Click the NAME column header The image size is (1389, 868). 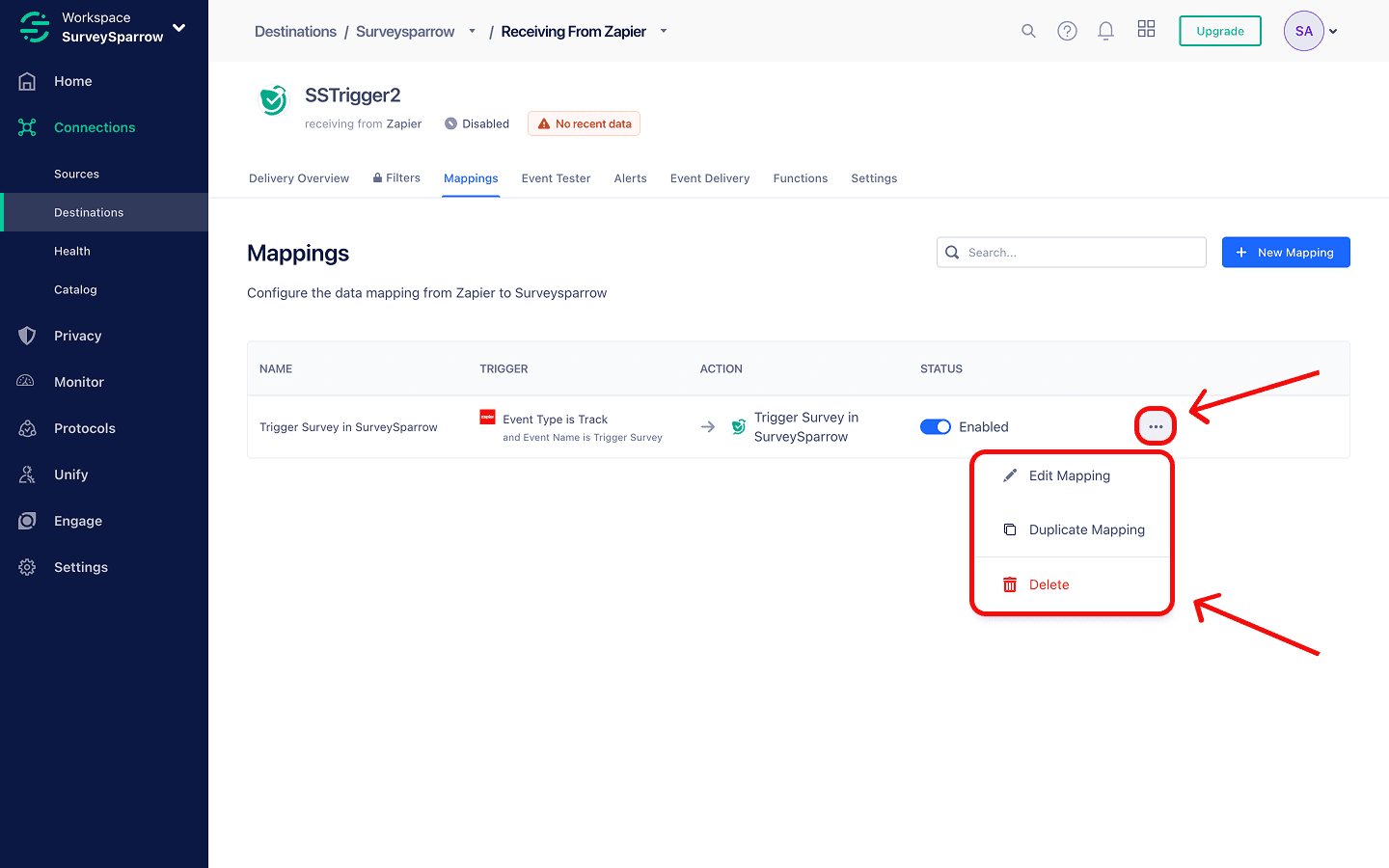click(276, 369)
